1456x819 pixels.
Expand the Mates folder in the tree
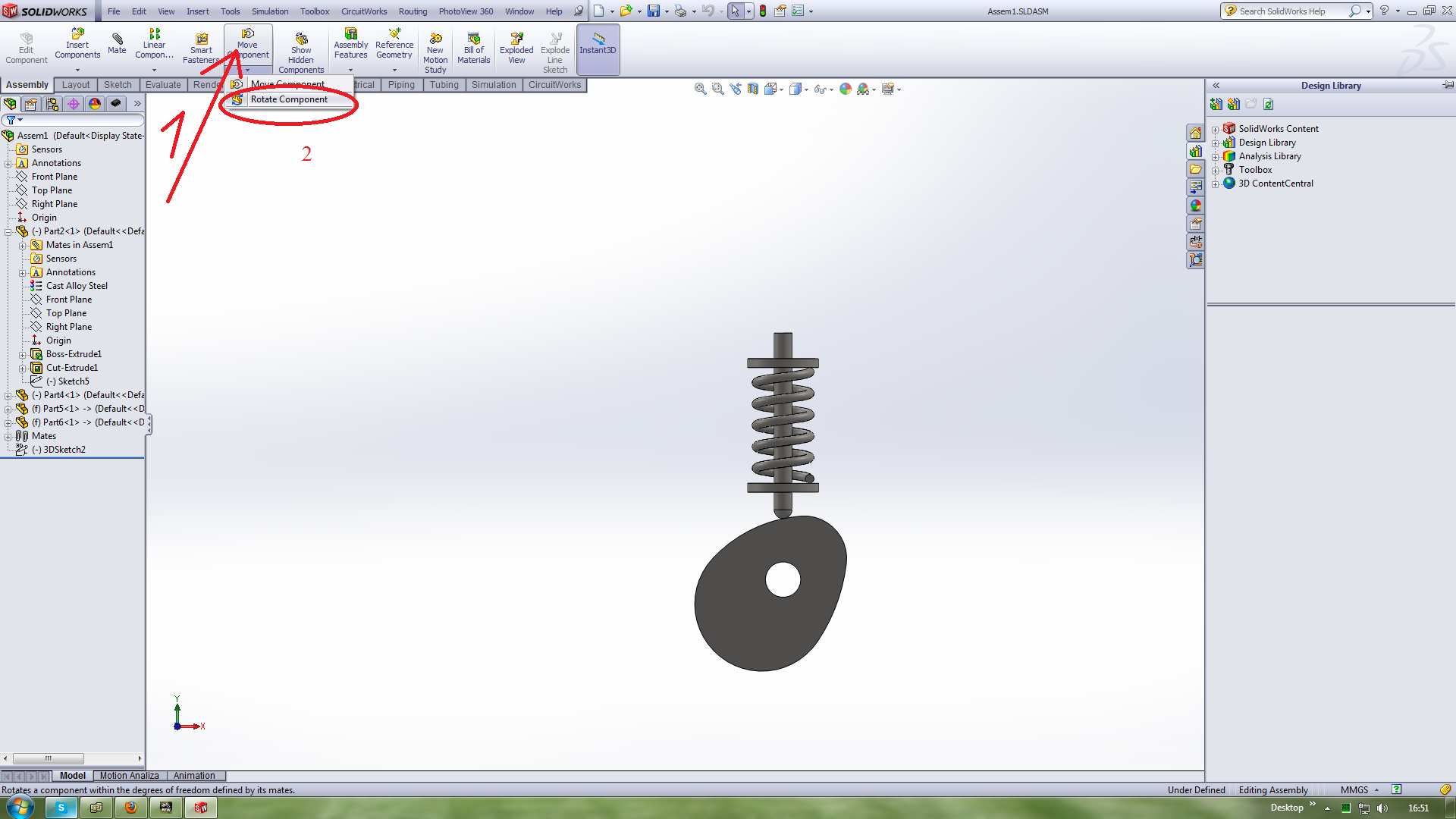pyautogui.click(x=9, y=435)
